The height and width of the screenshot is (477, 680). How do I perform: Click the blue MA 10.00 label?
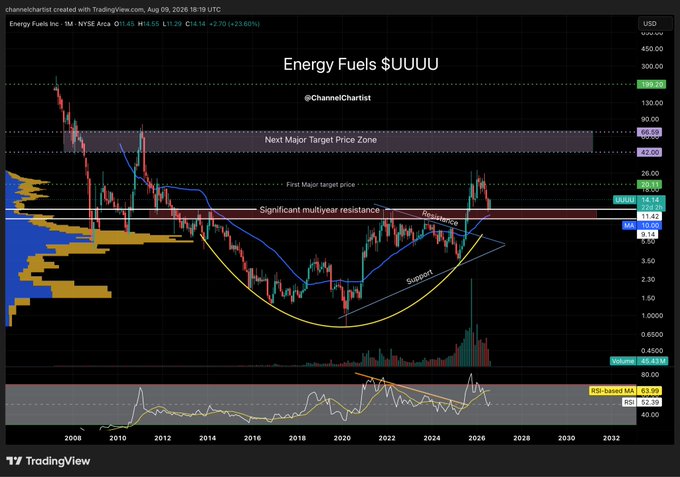(x=641, y=225)
